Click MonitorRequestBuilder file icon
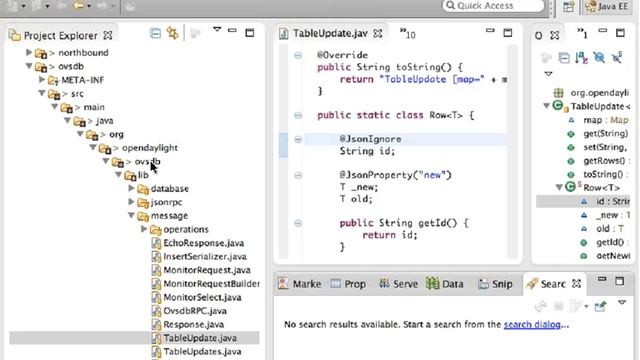The height and width of the screenshot is (360, 640). [x=156, y=284]
